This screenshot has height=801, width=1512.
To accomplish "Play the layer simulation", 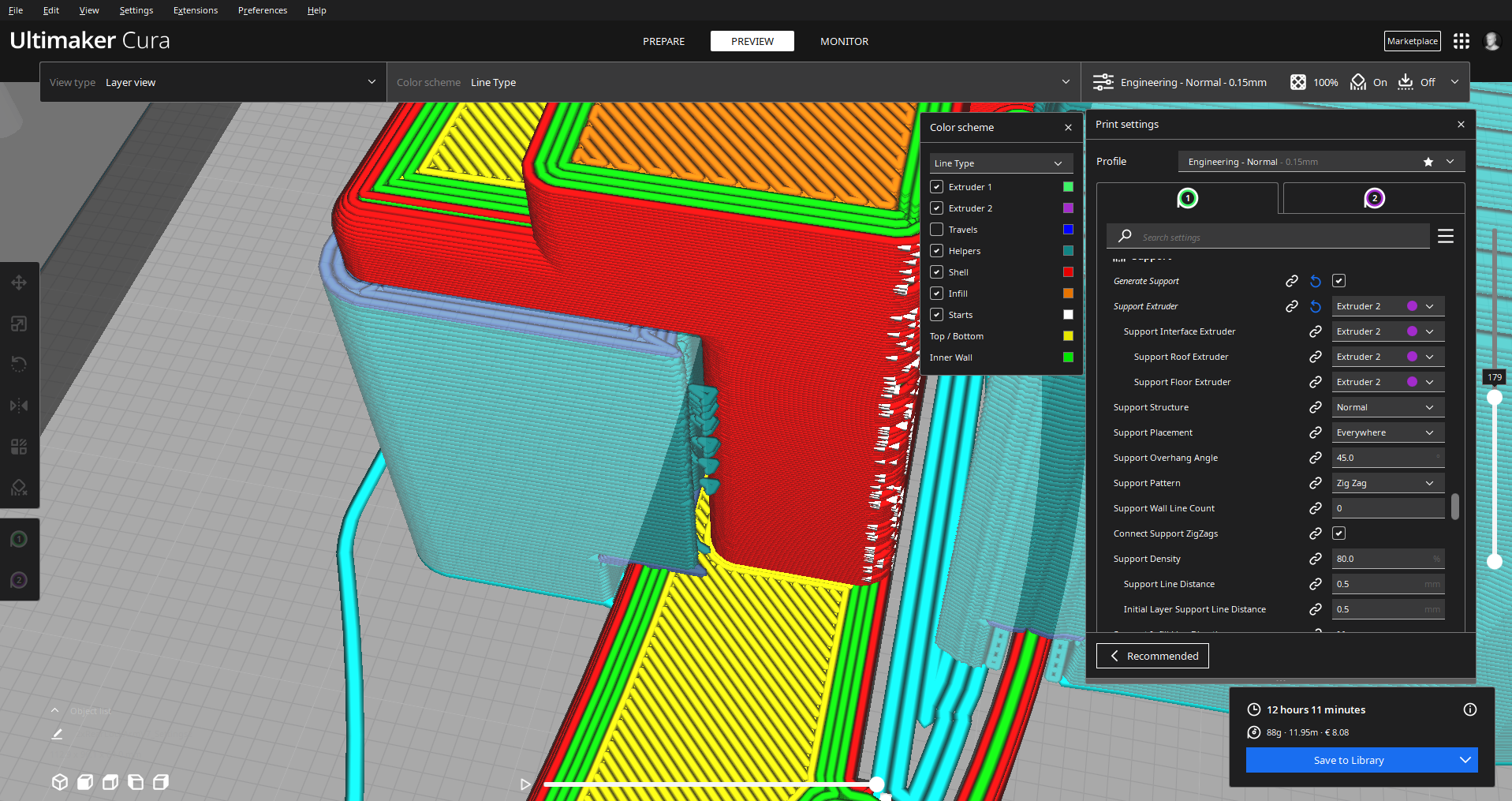I will [x=525, y=784].
